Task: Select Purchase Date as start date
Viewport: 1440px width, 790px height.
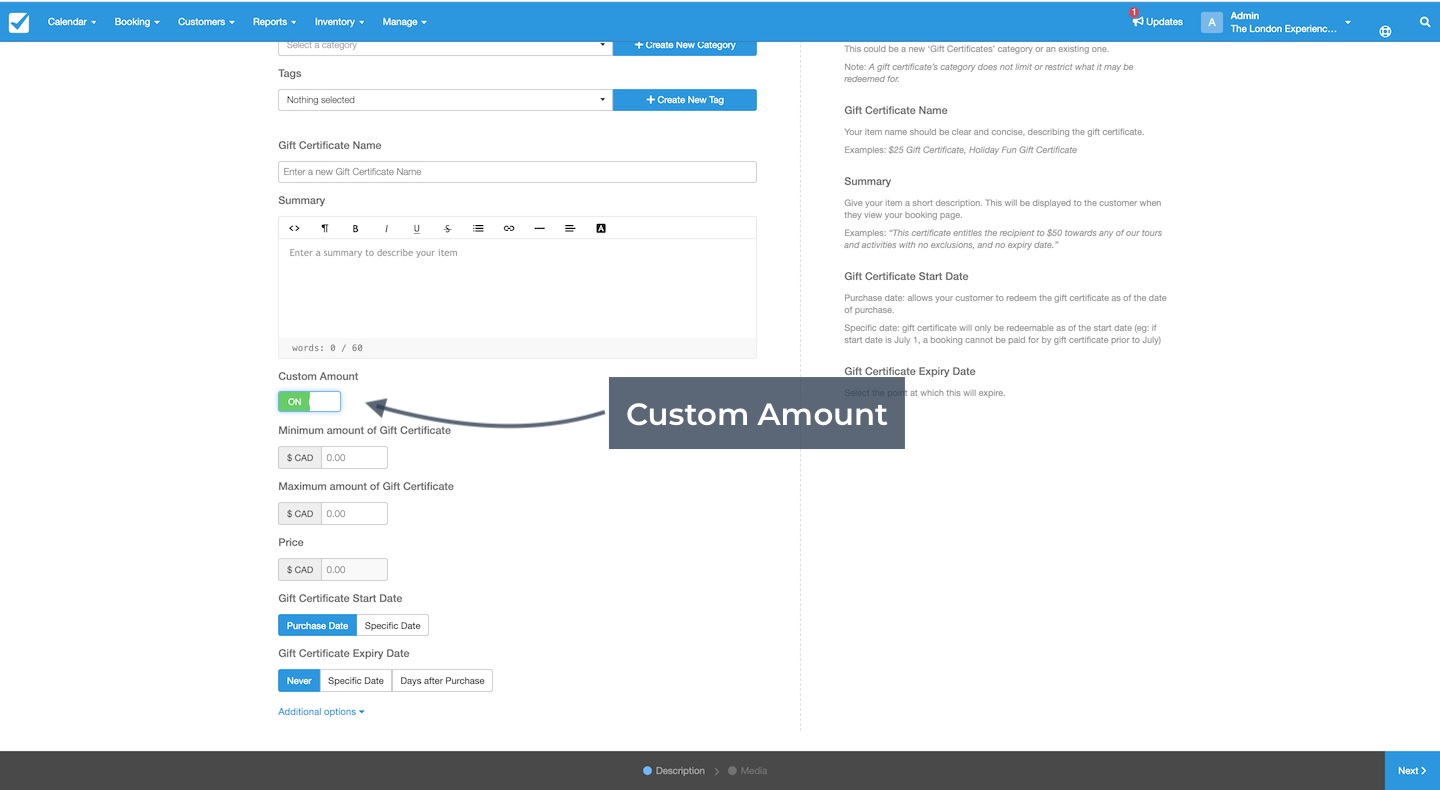Action: pos(317,625)
